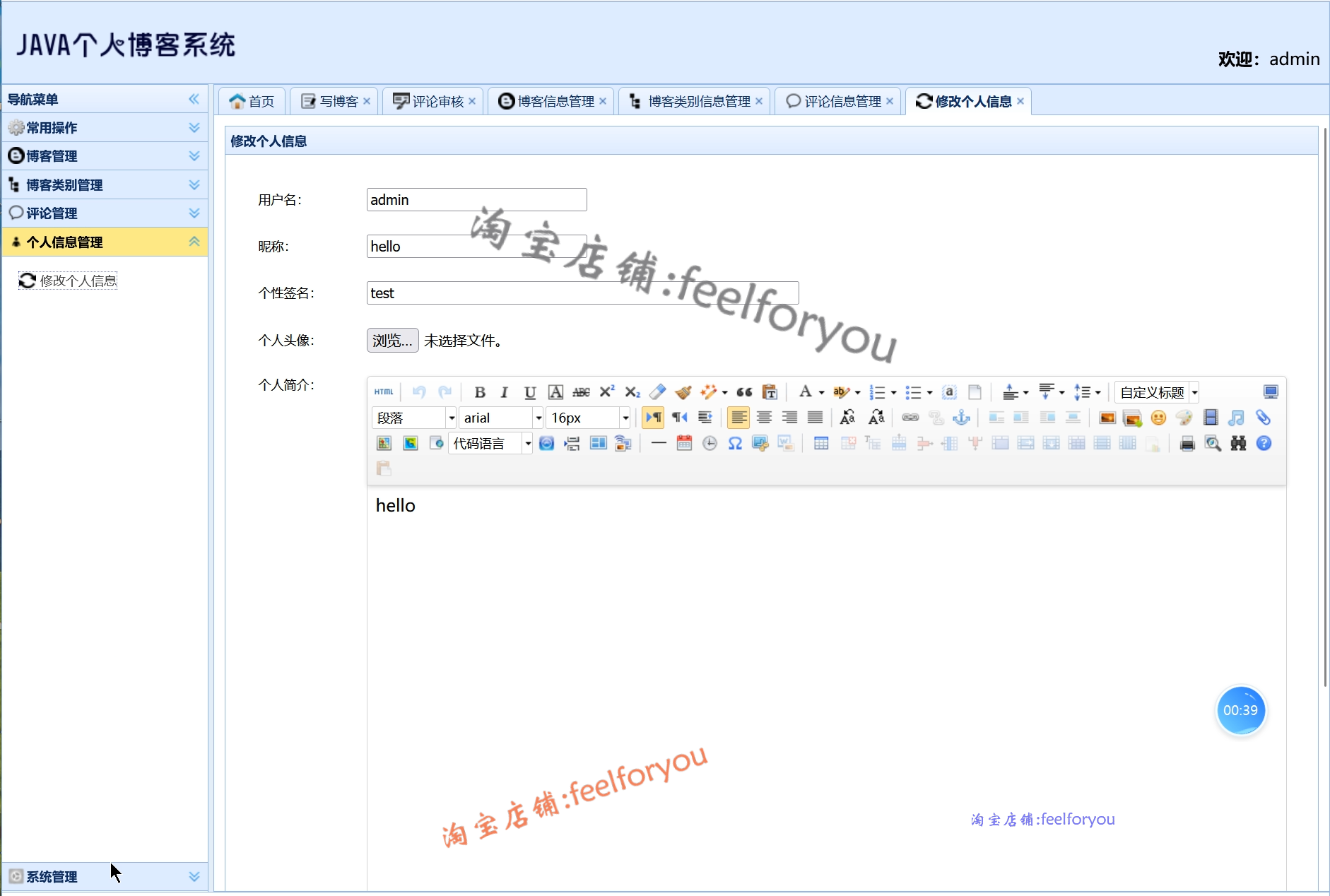Apply underline formatting in editor
Image resolution: width=1330 pixels, height=896 pixels.
(530, 392)
